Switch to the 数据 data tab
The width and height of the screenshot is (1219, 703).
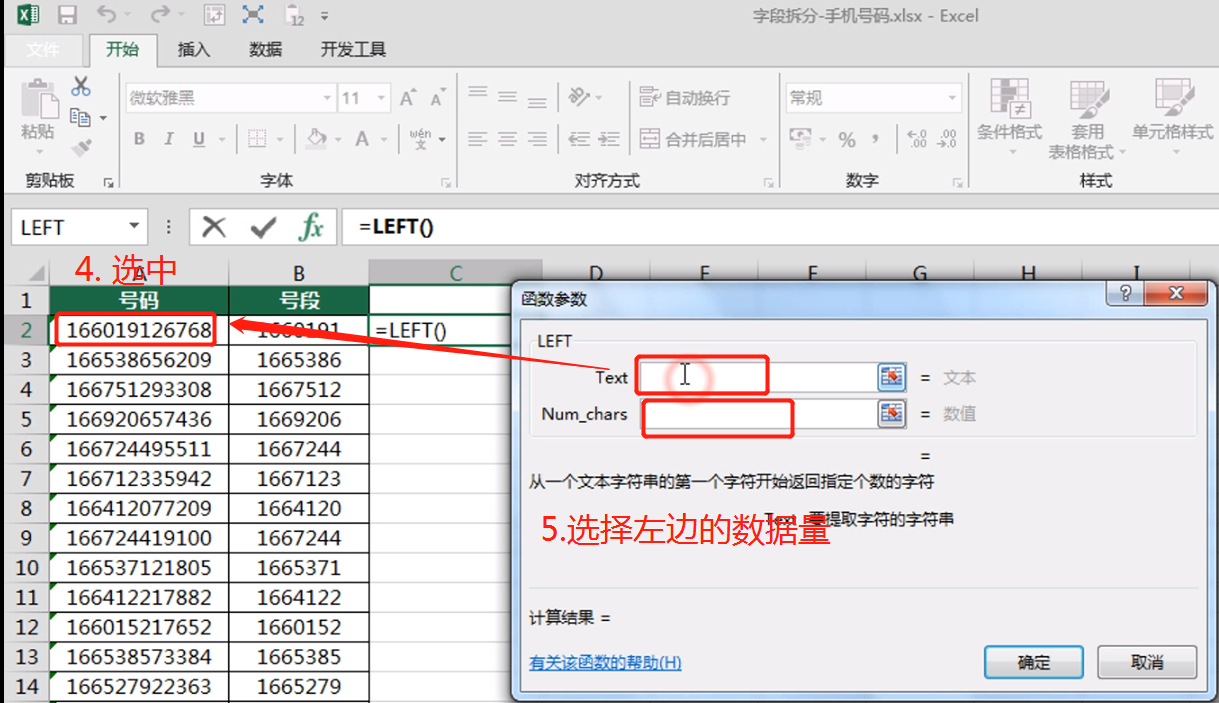[265, 50]
